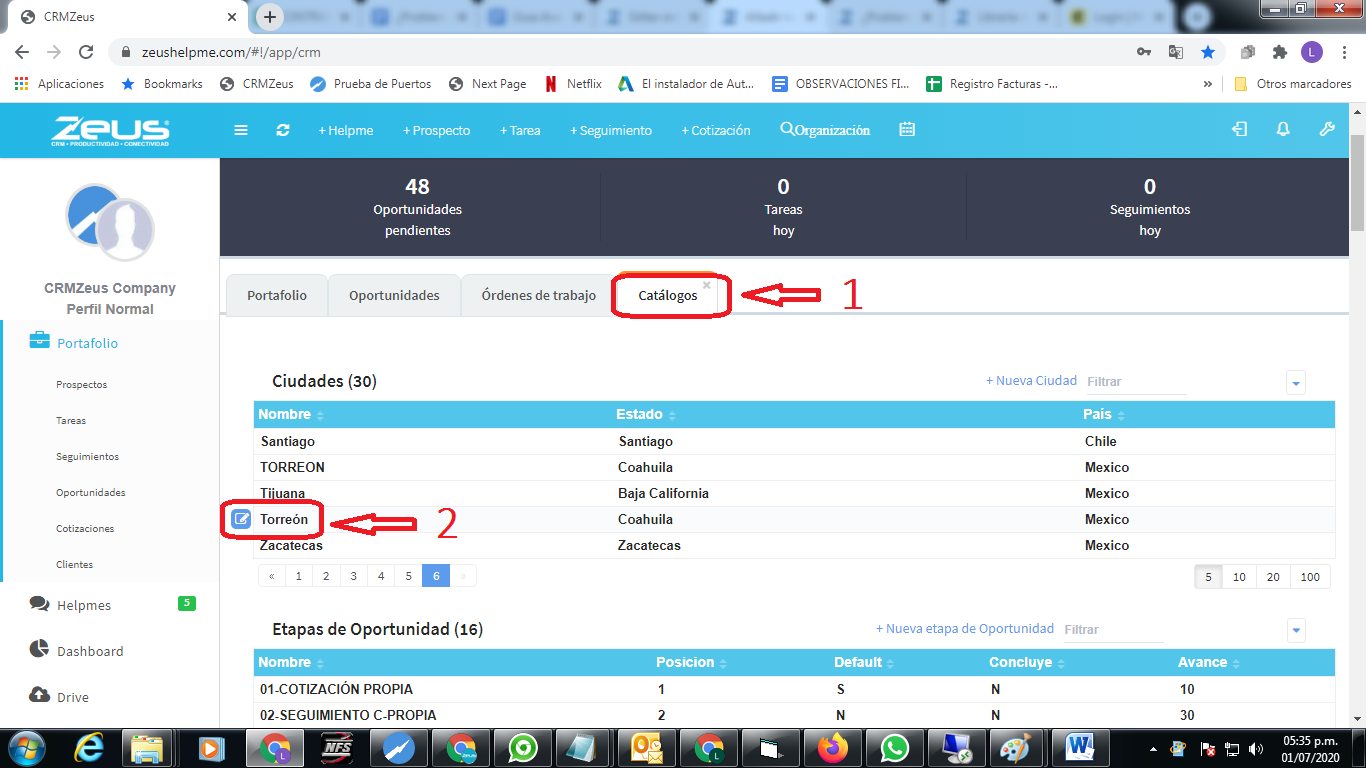This screenshot has height=768, width=1366.
Task: Log out using the exit icon
Action: [1240, 130]
